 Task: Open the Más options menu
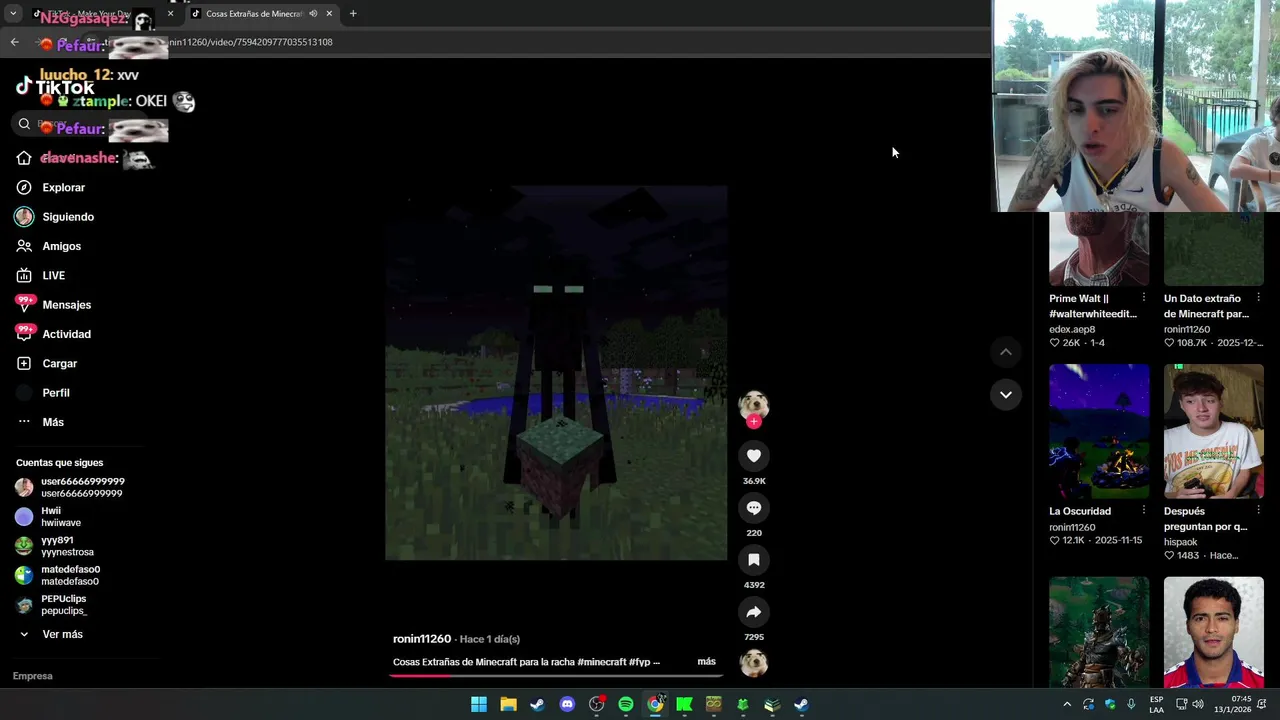[x=52, y=422]
